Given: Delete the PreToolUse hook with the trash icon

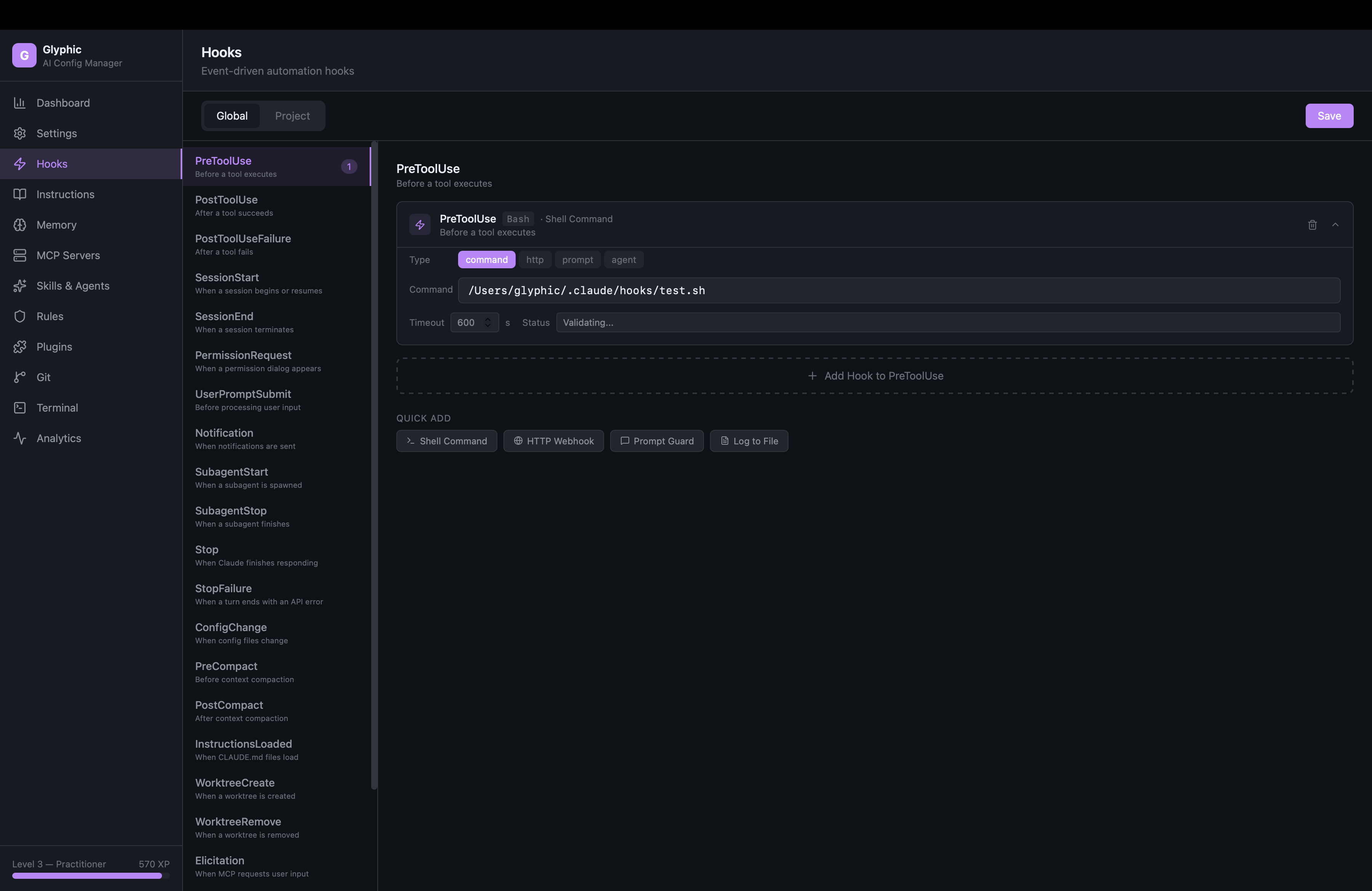Looking at the screenshot, I should pyautogui.click(x=1312, y=225).
